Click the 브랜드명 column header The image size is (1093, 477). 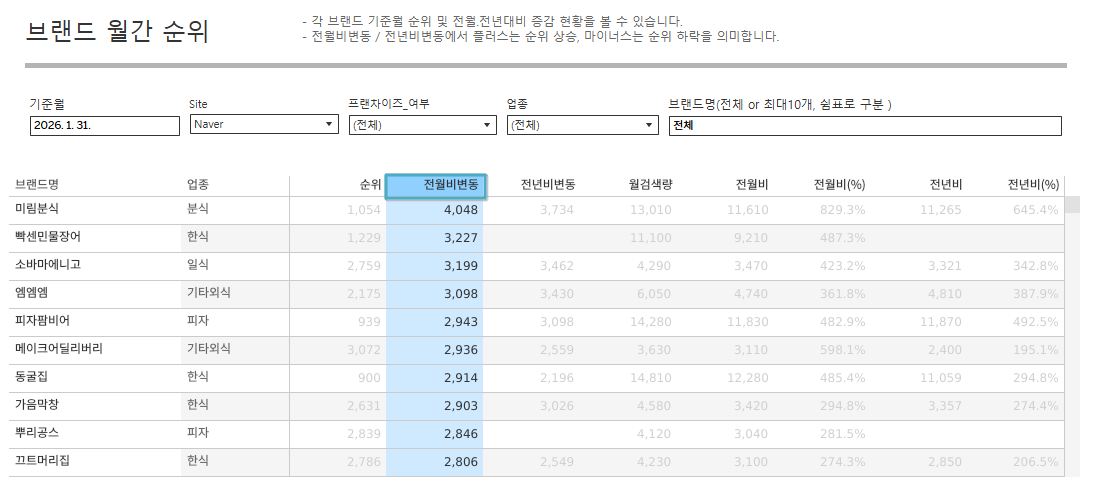pyautogui.click(x=37, y=185)
